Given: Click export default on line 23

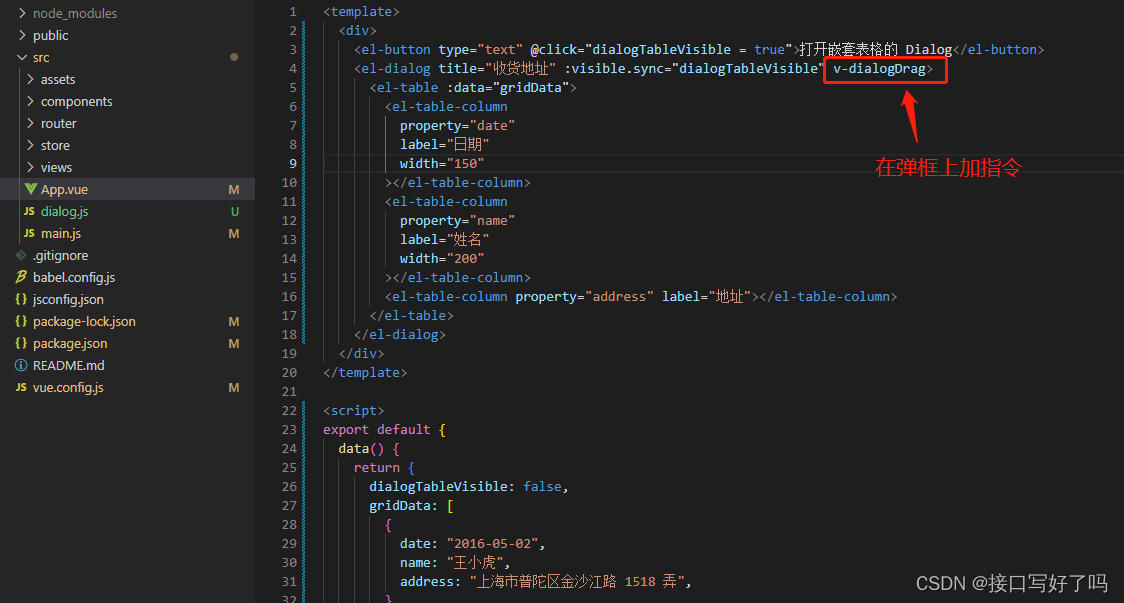Looking at the screenshot, I should 376,429.
